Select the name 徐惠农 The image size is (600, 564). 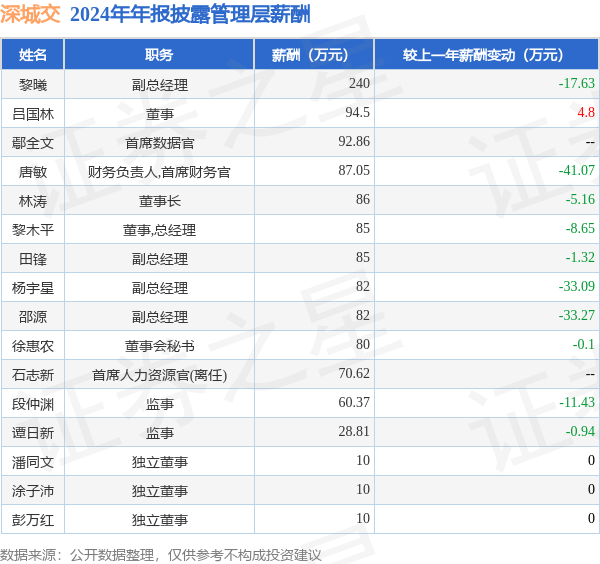(x=33, y=346)
